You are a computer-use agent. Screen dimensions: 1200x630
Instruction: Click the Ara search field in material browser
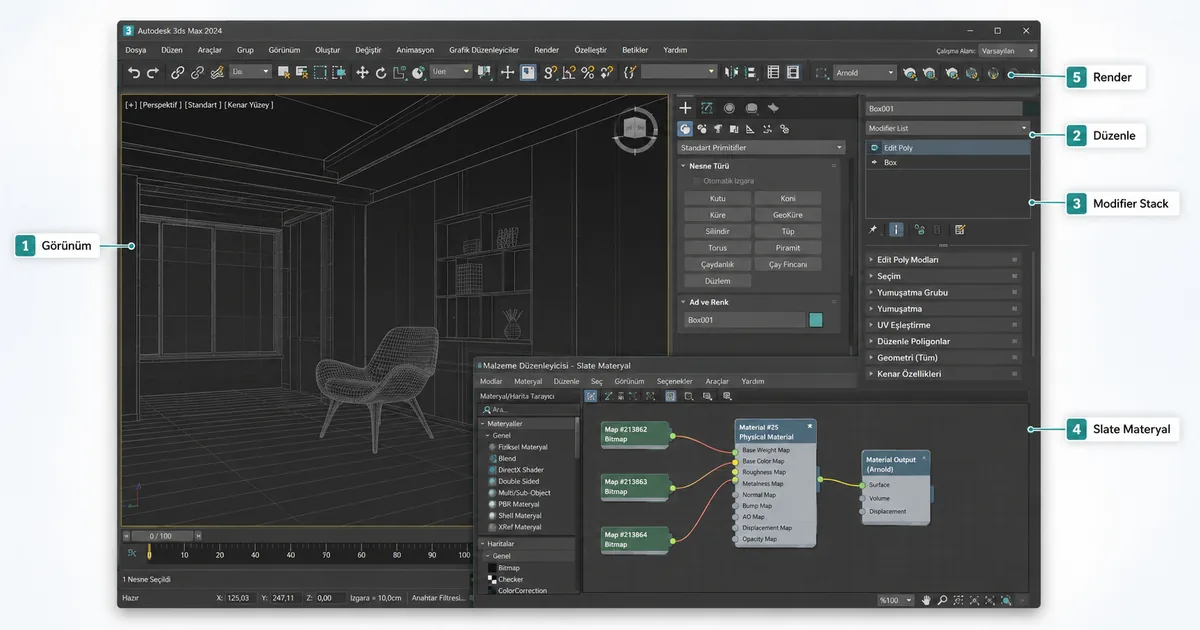coord(529,409)
